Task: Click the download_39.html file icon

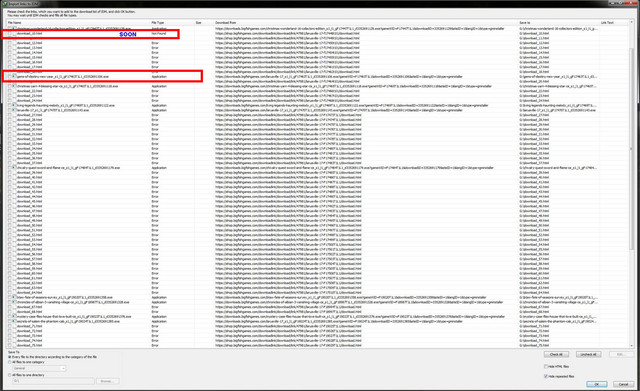Action: tap(14, 173)
